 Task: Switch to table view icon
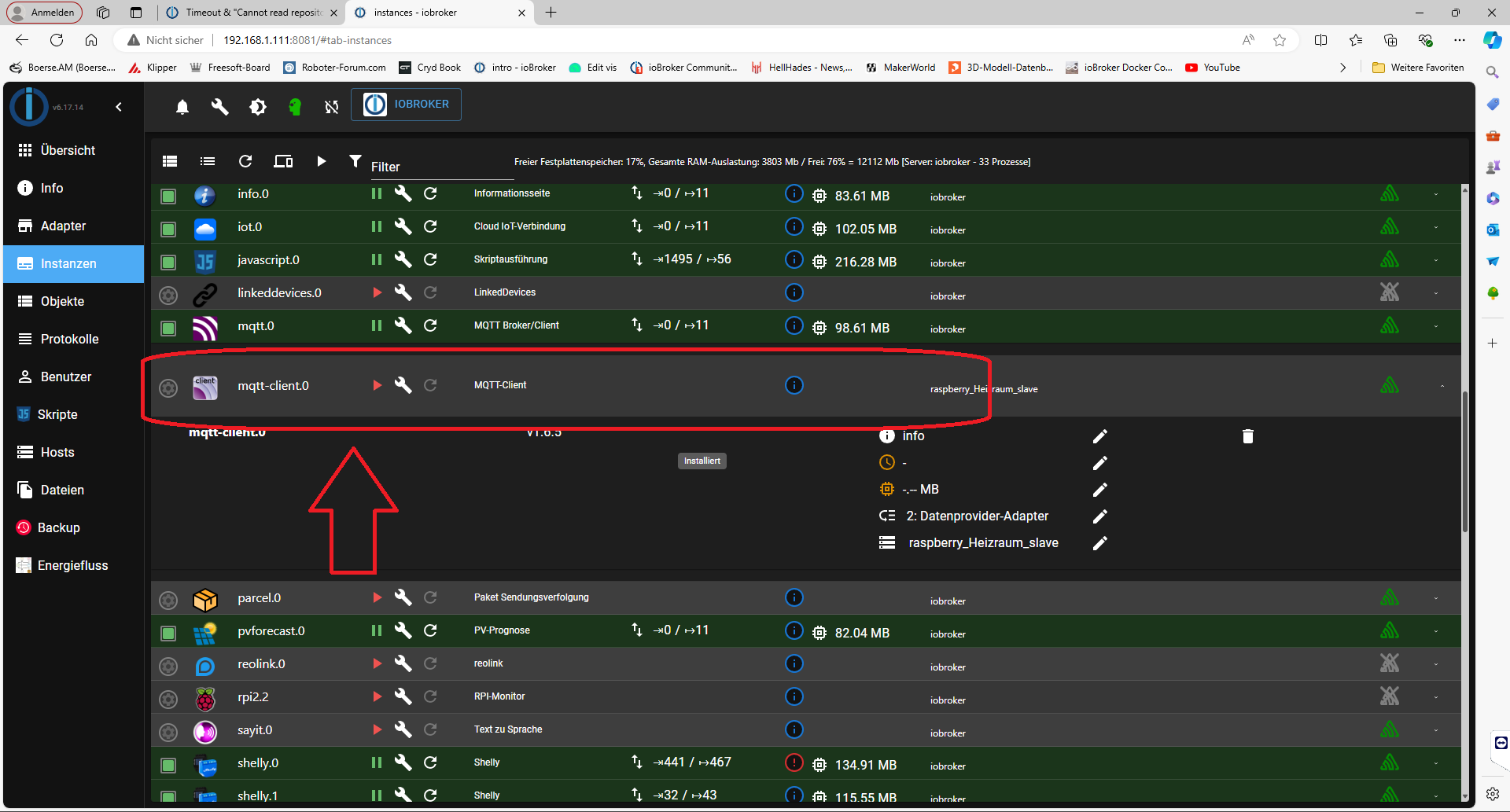click(x=170, y=161)
